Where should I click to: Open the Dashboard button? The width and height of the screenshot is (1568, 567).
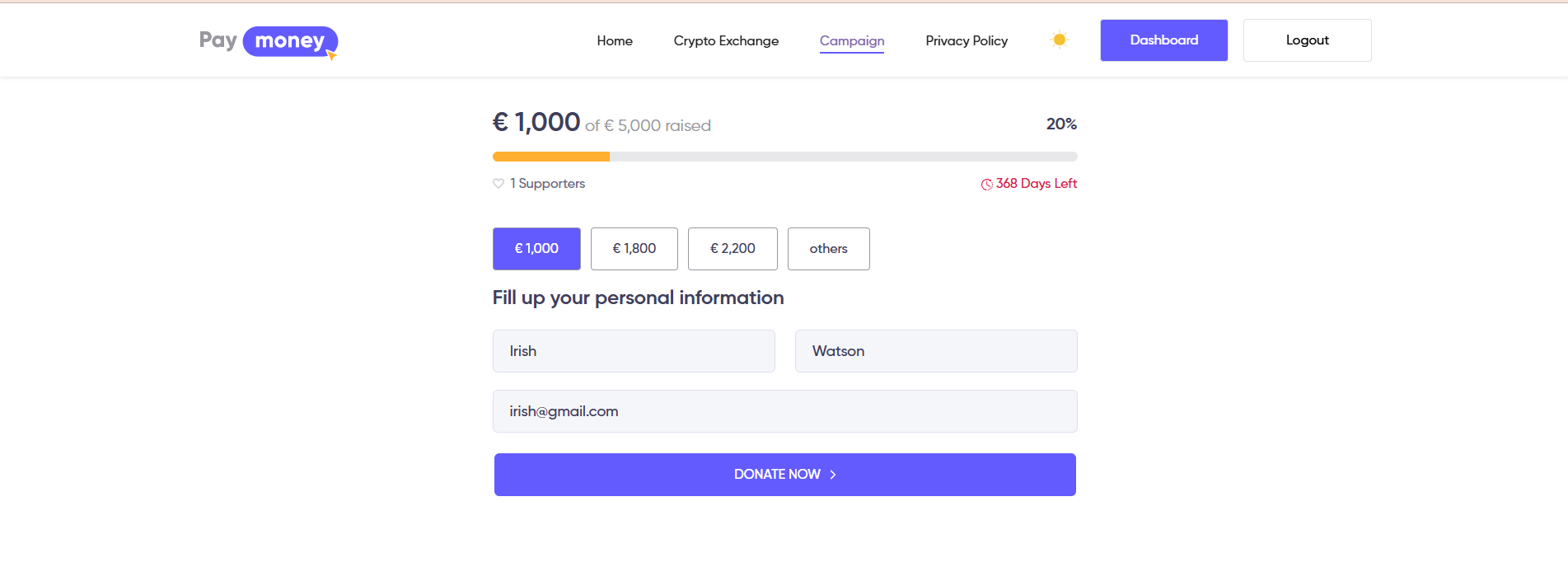coord(1163,40)
